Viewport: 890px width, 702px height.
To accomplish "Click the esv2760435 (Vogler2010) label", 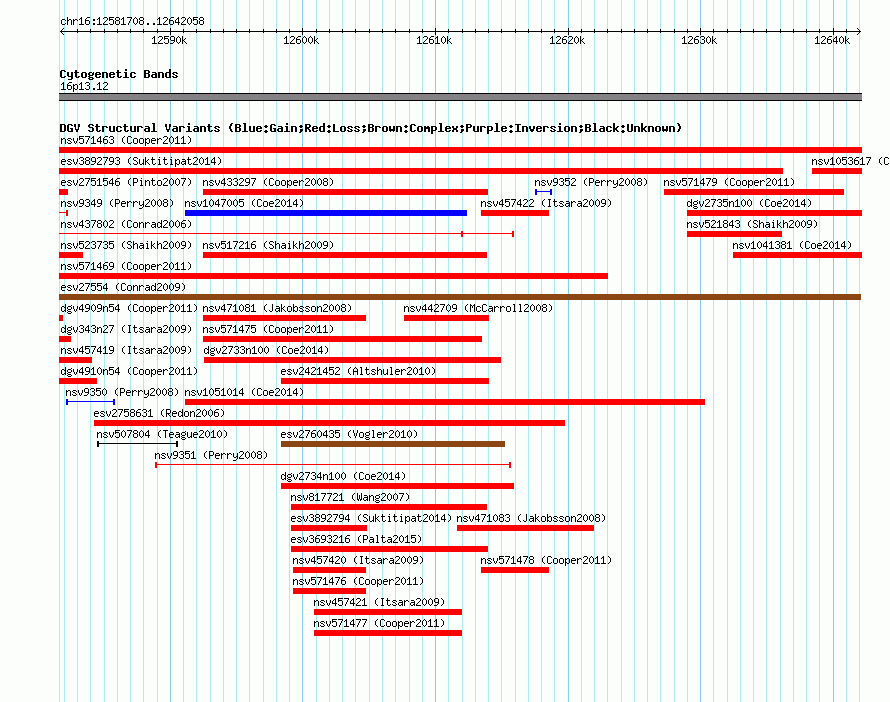I will tap(349, 434).
